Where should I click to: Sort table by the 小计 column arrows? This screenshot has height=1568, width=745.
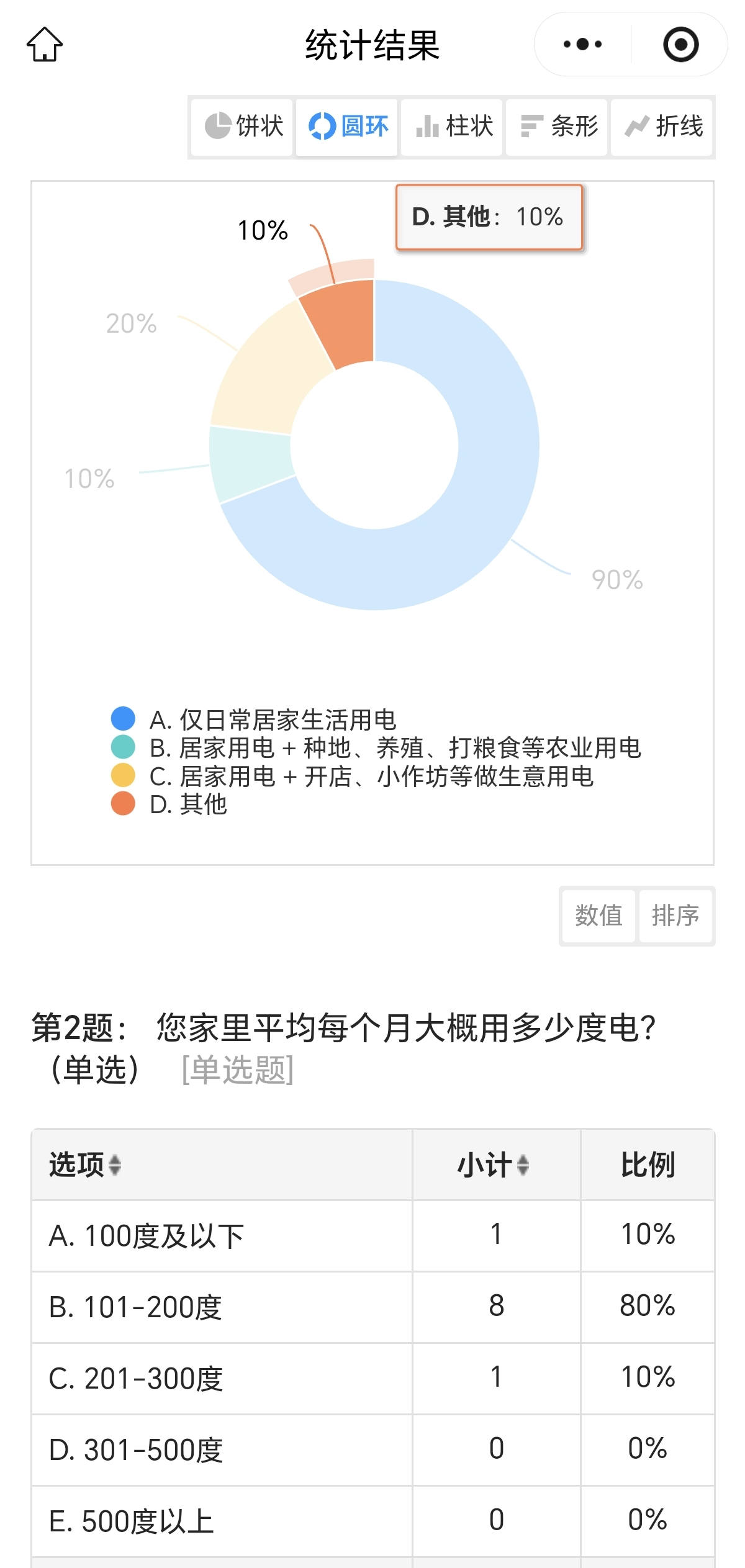point(523,1165)
